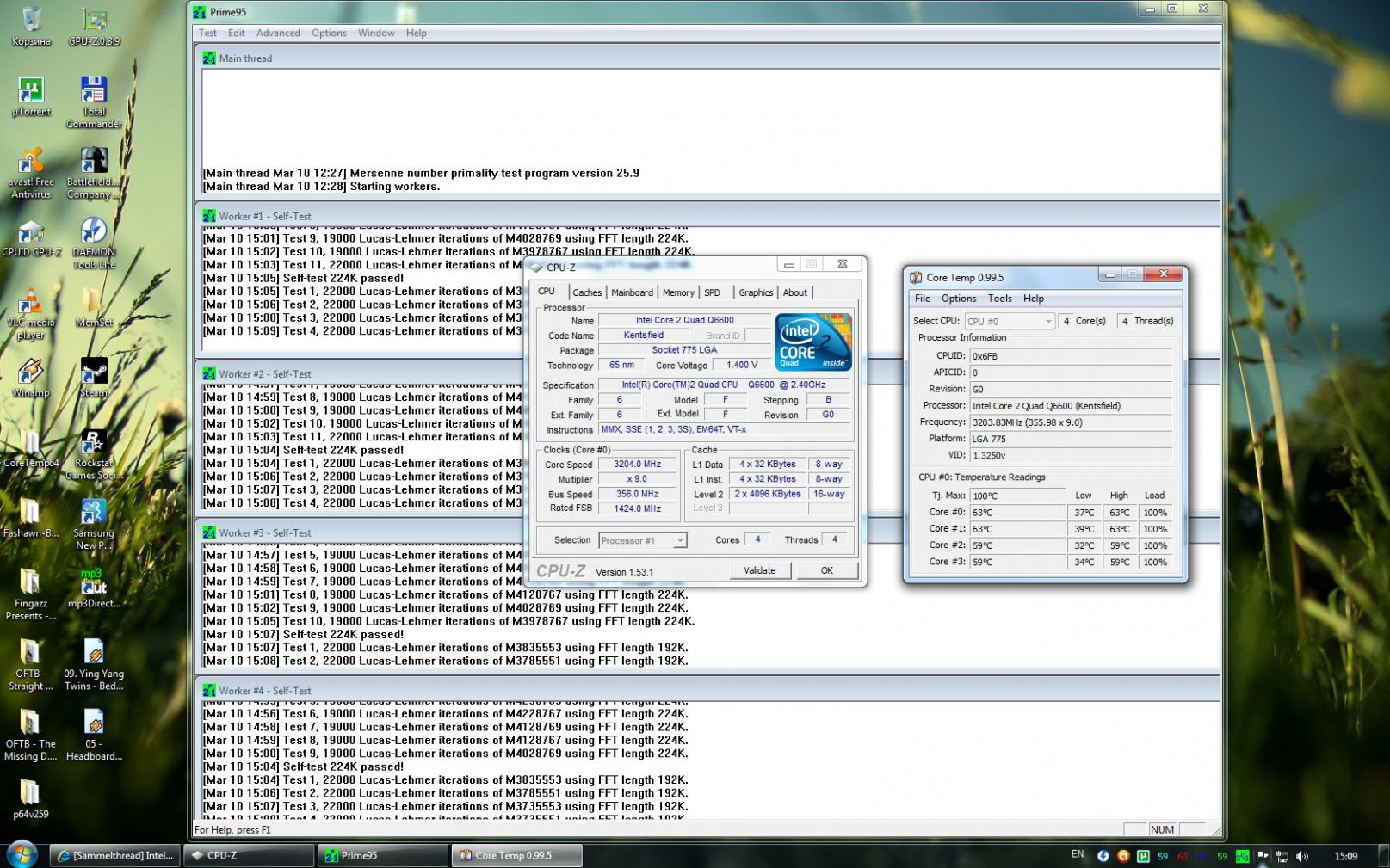Open the Help menu in Prime95
1390x868 pixels.
[x=416, y=33]
